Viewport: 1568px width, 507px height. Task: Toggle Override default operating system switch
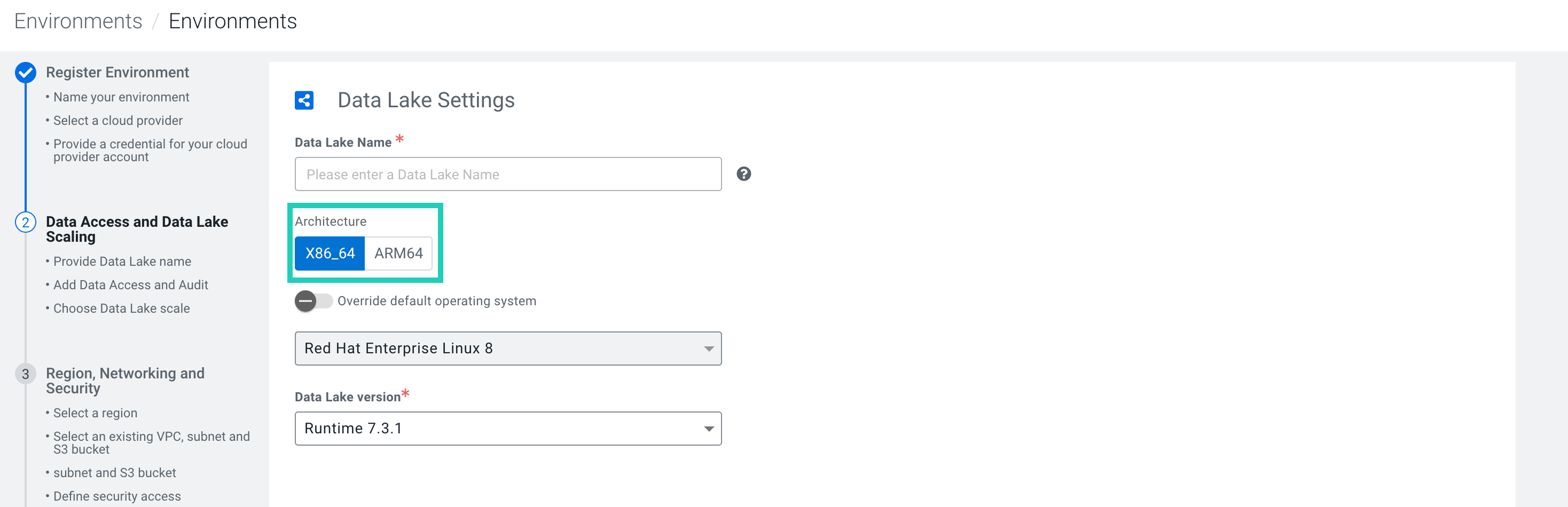coord(313,302)
